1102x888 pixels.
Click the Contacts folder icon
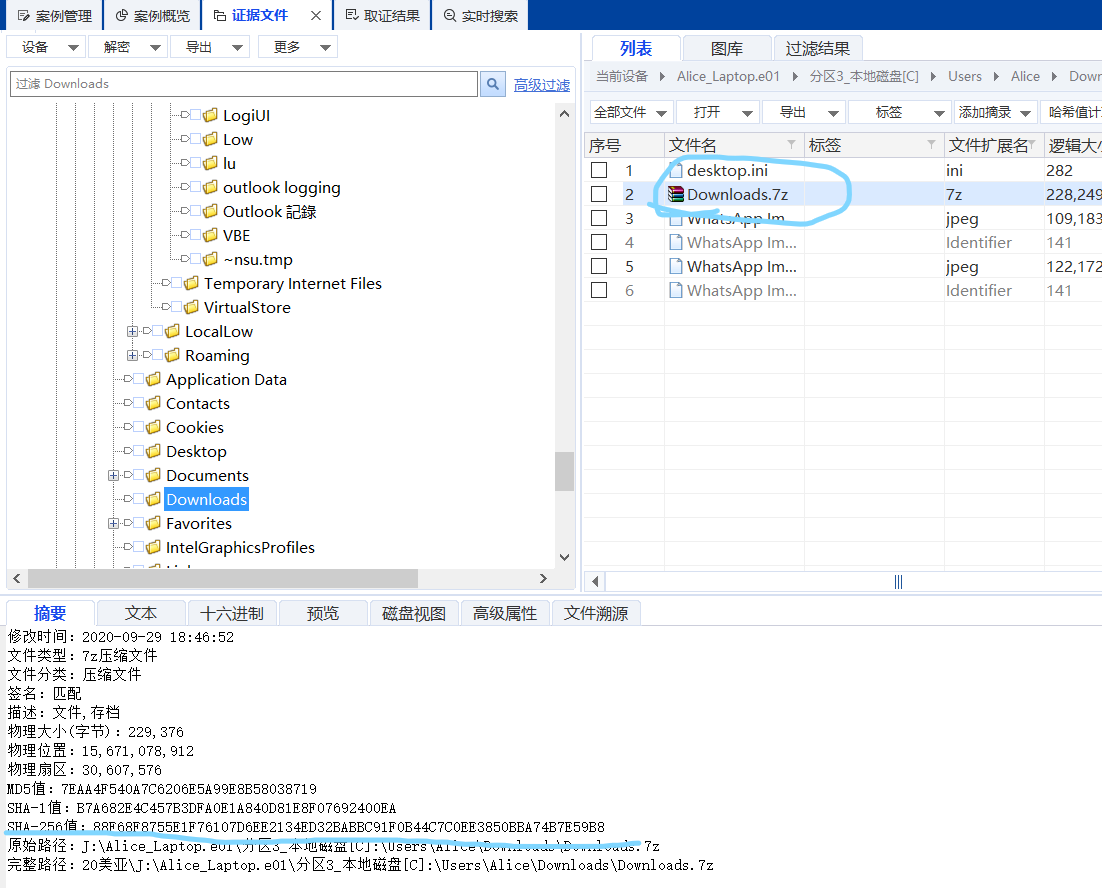153,403
